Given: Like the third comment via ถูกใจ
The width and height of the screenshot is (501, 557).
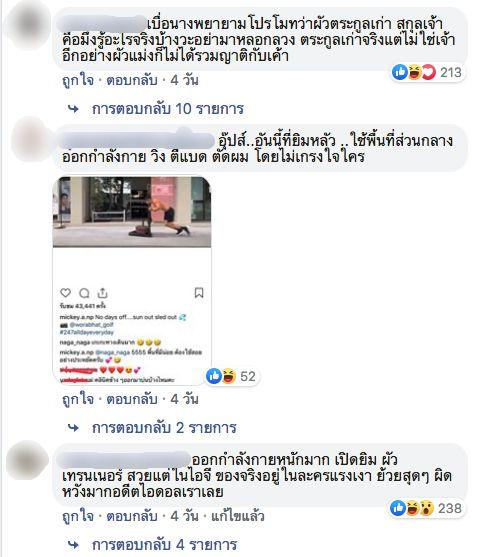Looking at the screenshot, I should [x=78, y=516].
